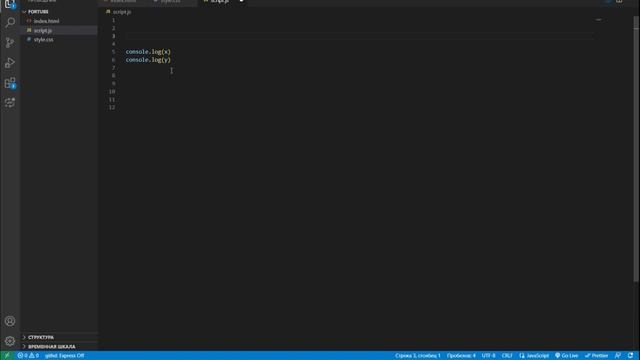This screenshot has height=360, width=640.
Task: Select script.js in the explorer tree
Action: 59,30
